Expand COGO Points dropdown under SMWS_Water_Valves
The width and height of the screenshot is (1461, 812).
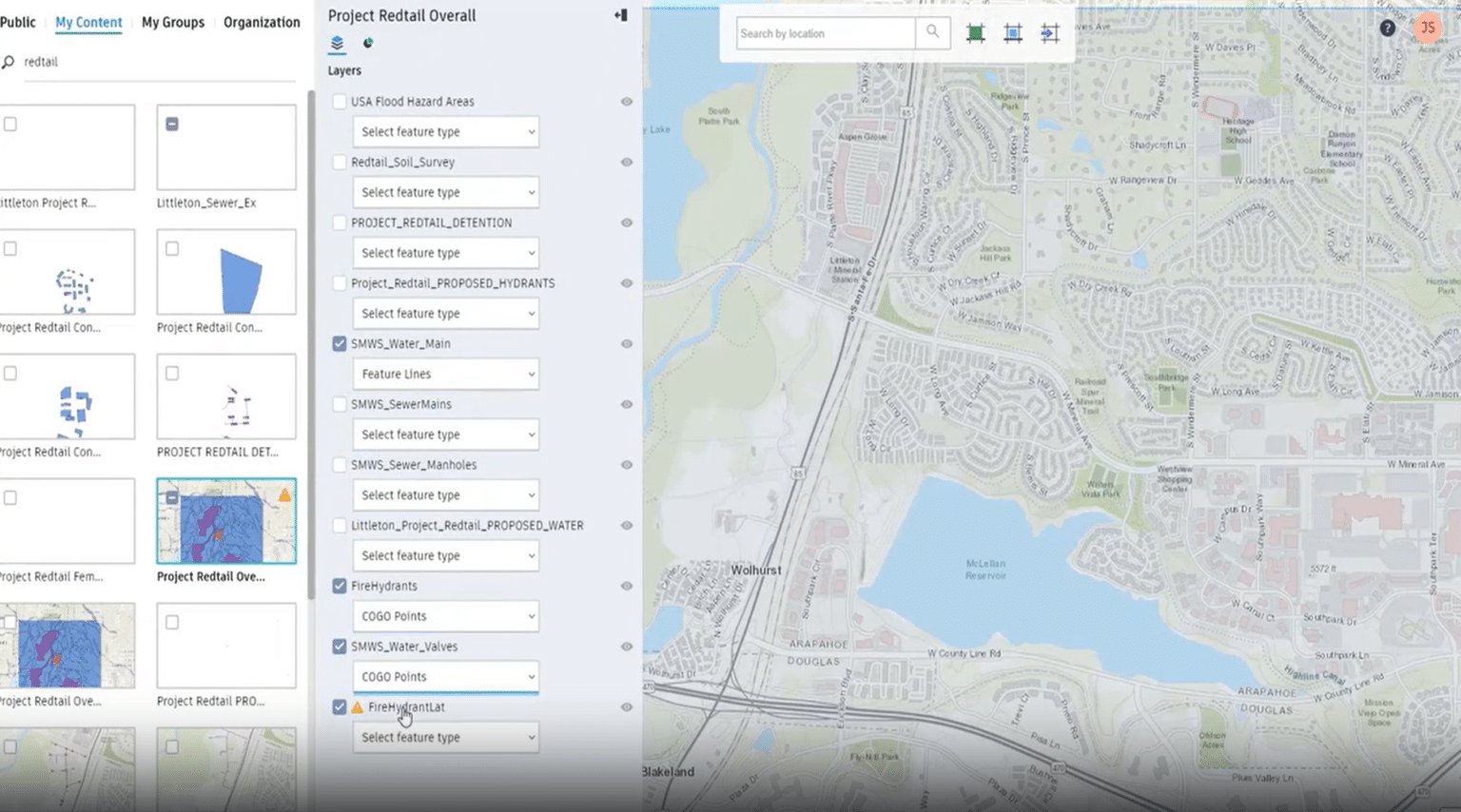445,677
